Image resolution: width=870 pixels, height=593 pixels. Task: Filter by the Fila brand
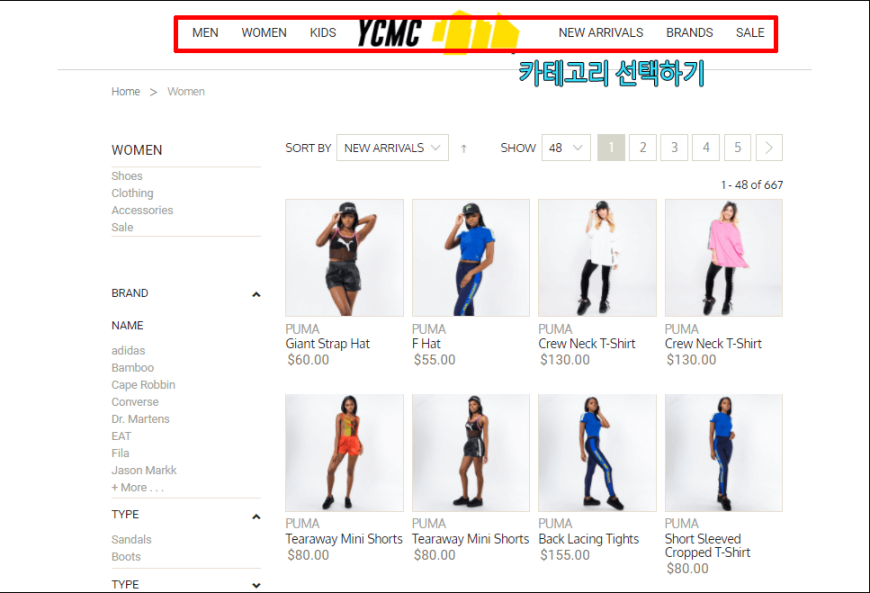[x=120, y=453]
